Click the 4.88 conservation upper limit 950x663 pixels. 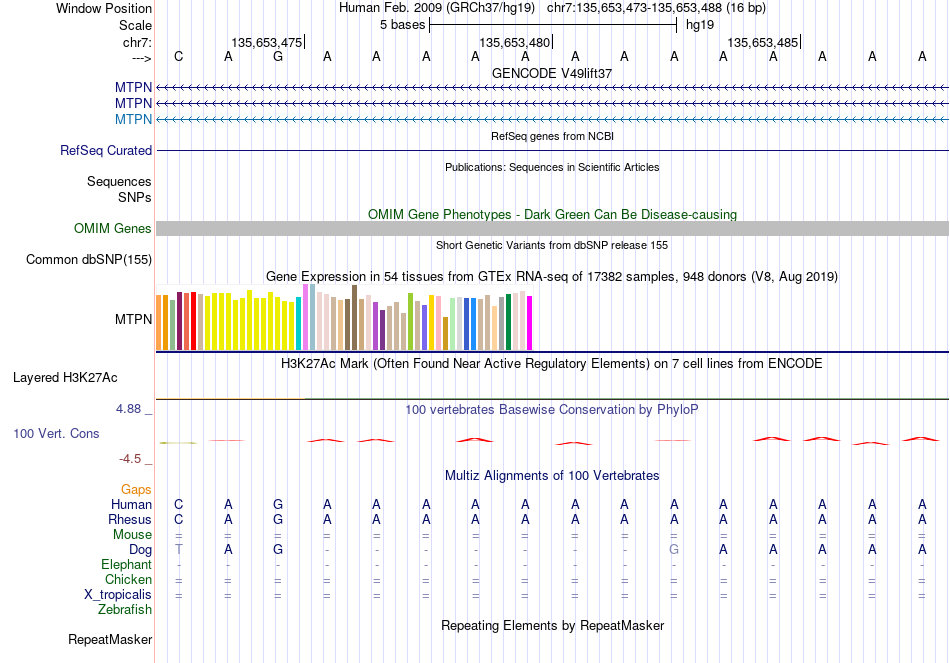(x=128, y=409)
